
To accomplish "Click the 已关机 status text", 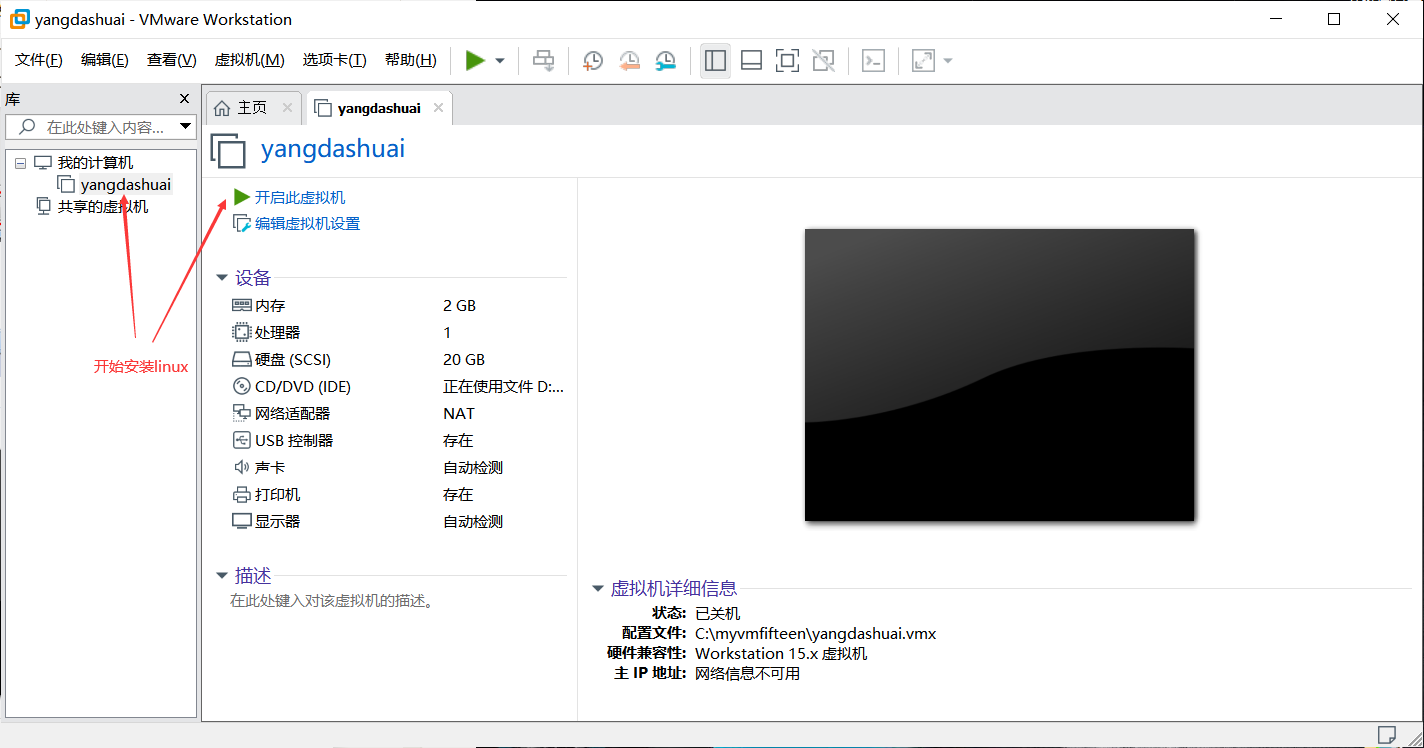I will pyautogui.click(x=718, y=613).
